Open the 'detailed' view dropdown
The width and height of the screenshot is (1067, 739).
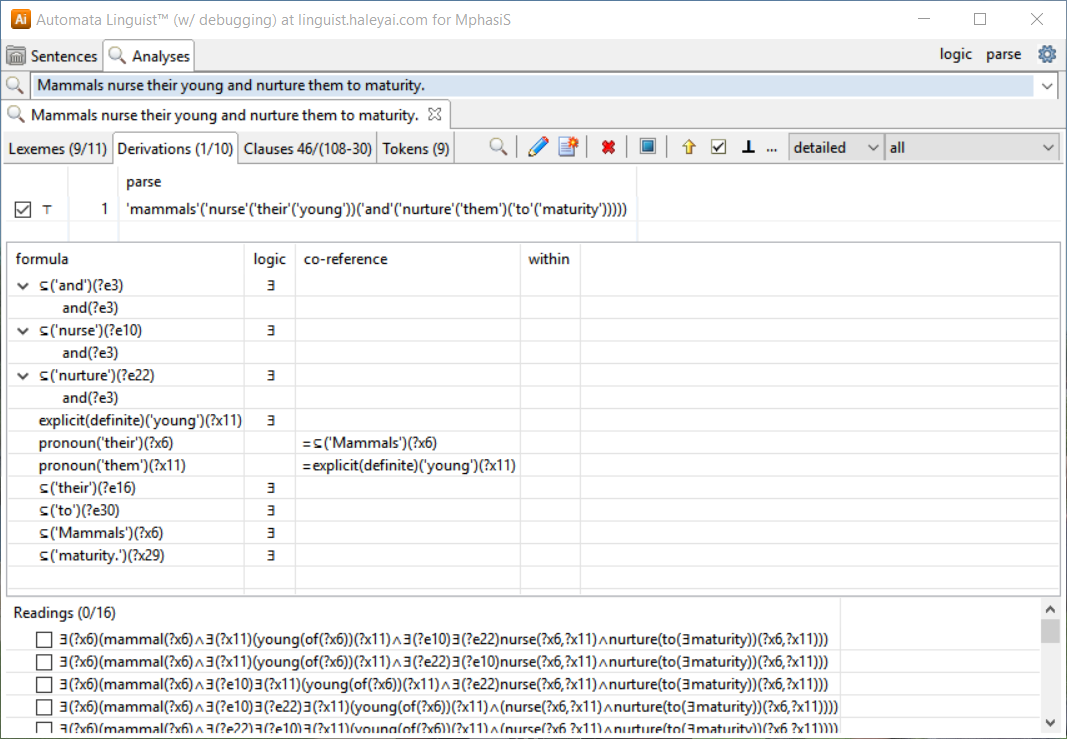[836, 148]
